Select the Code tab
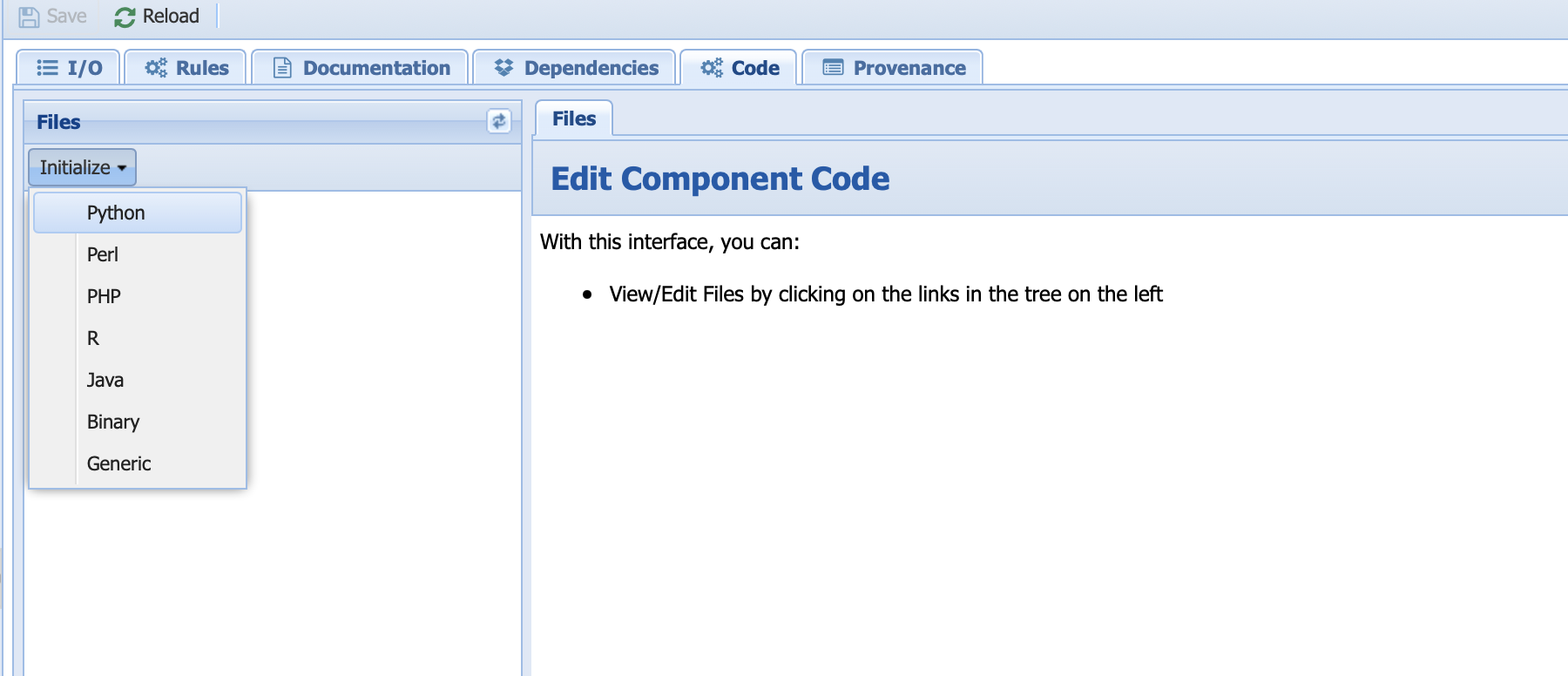Viewport: 1568px width, 676px height. (739, 68)
